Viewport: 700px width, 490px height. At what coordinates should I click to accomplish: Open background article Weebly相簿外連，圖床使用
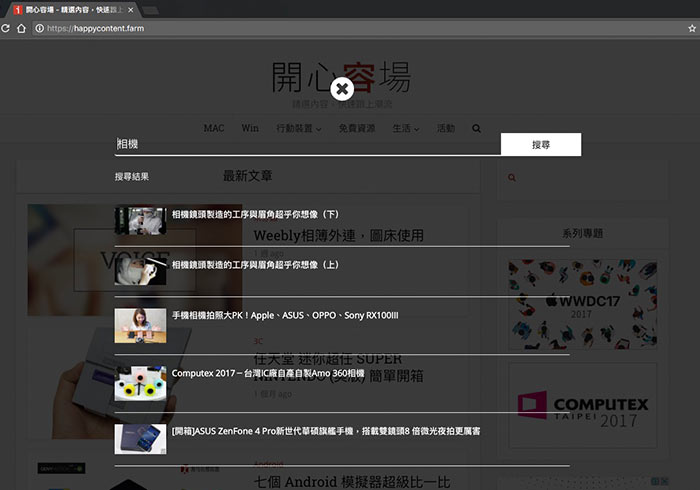338,235
